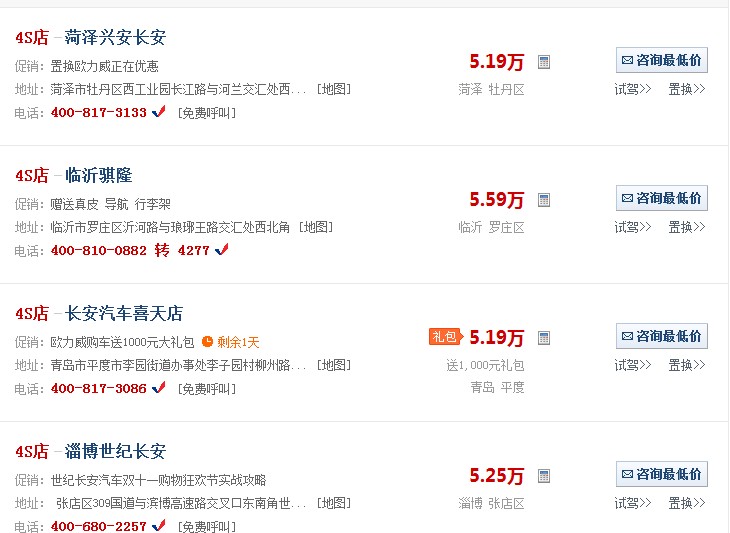The width and height of the screenshot is (730, 533).
Task: Click calculator icon beside 5.59万 price
Action: tap(544, 200)
